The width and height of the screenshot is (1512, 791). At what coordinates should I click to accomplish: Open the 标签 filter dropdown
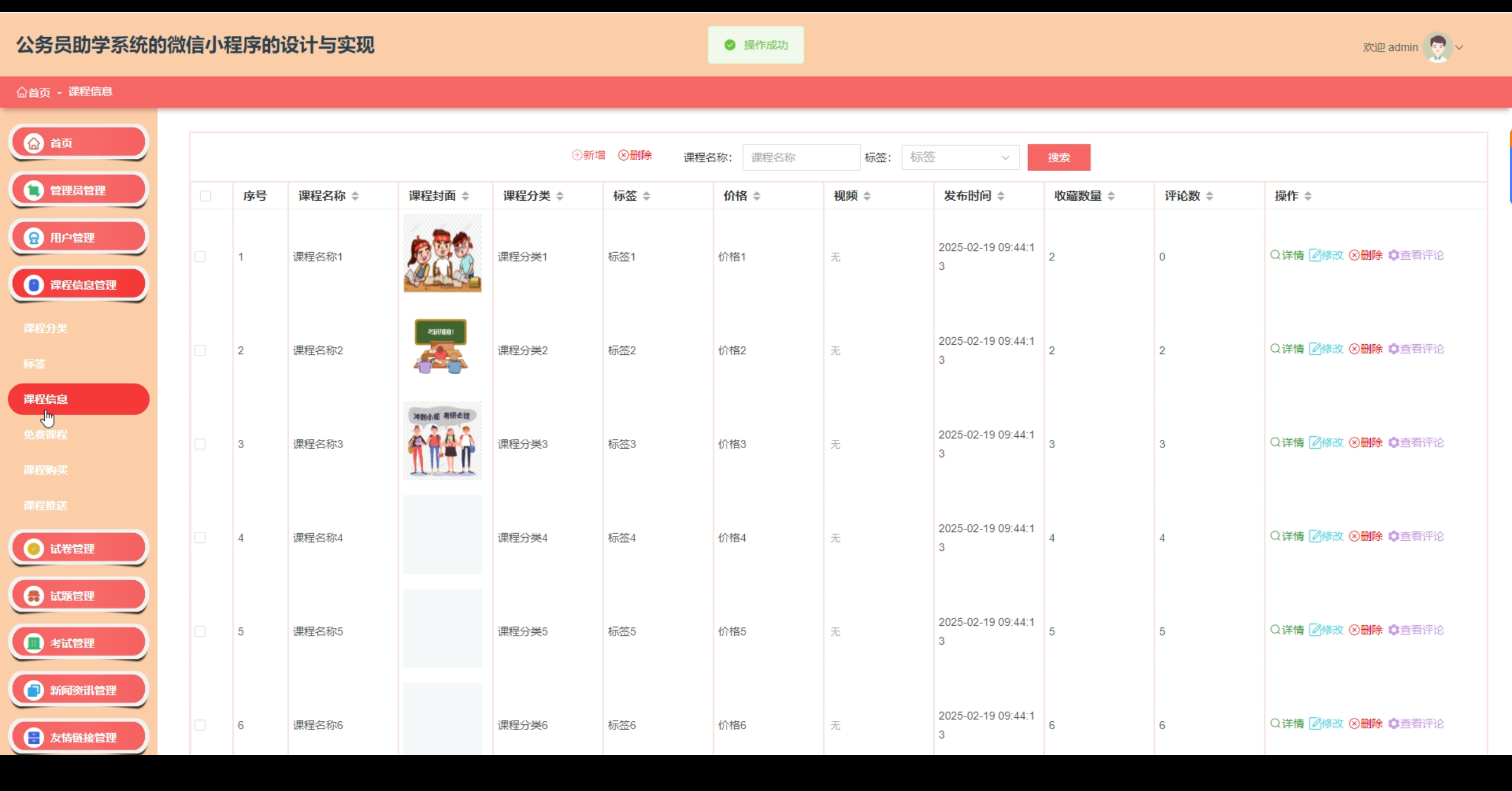(960, 158)
